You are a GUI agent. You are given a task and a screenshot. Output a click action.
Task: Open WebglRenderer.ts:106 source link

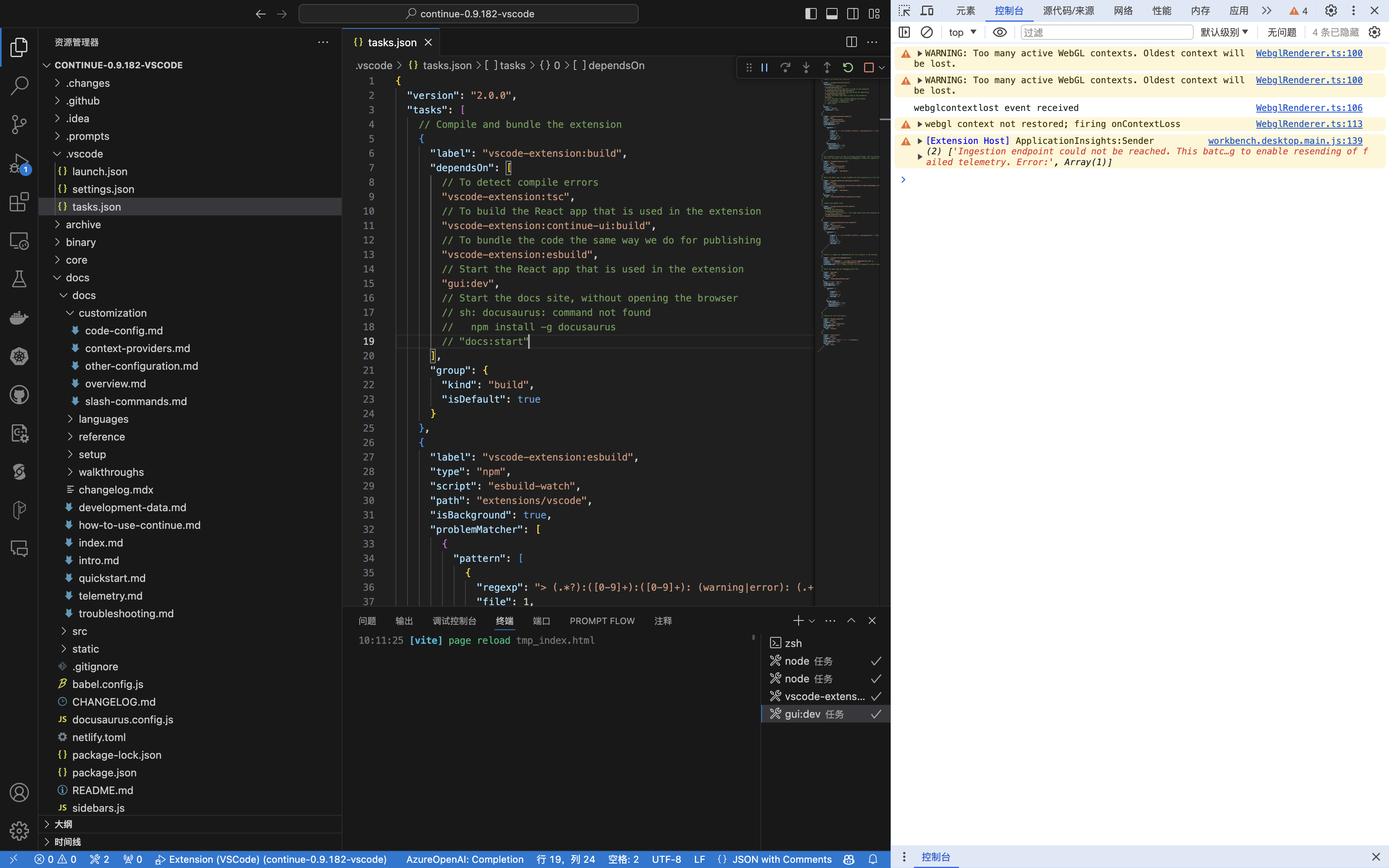[x=1309, y=108]
